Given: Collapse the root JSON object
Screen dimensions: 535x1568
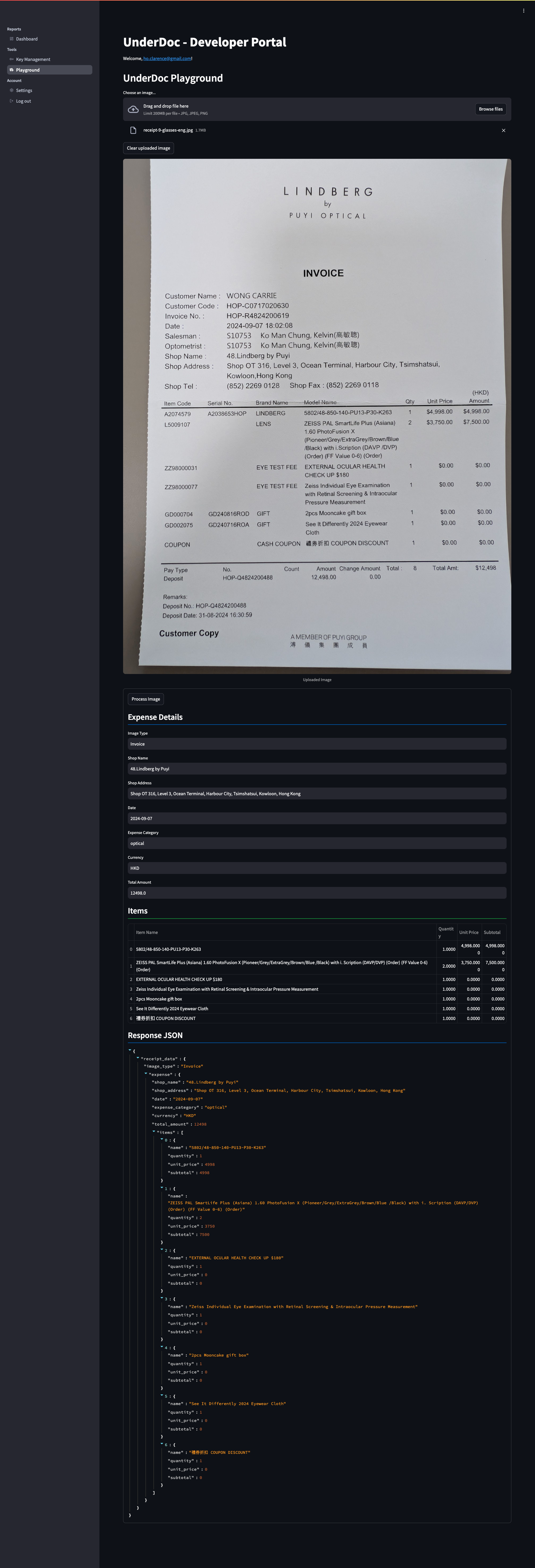Looking at the screenshot, I should point(130,1050).
